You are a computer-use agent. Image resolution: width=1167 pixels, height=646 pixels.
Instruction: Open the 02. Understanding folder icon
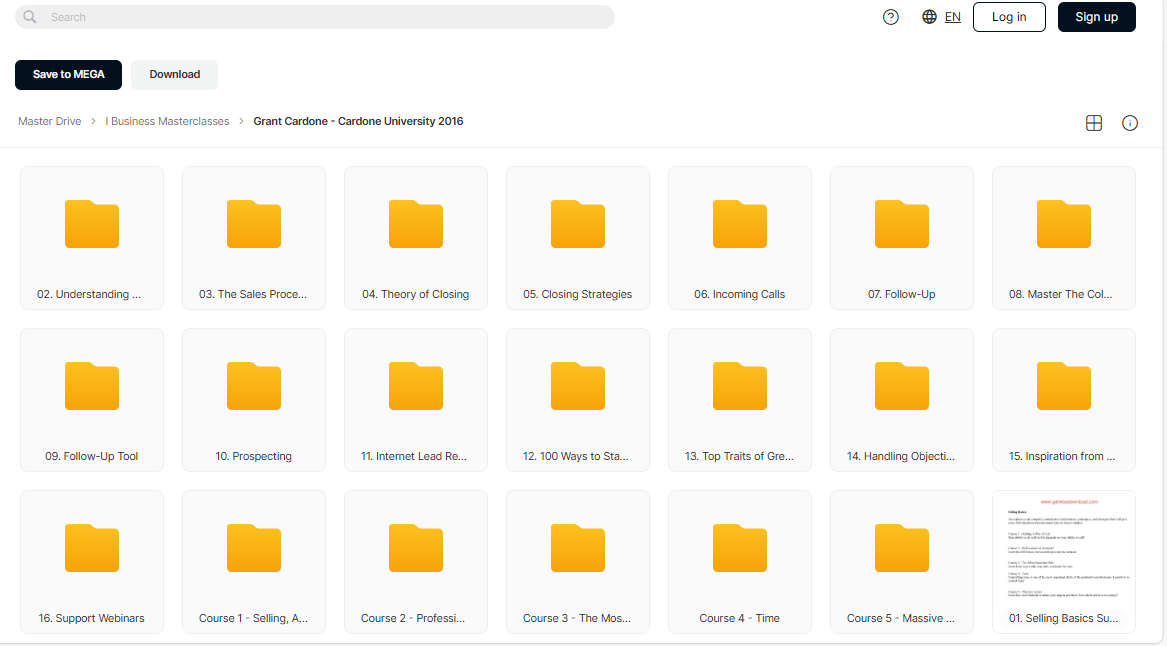pyautogui.click(x=92, y=224)
